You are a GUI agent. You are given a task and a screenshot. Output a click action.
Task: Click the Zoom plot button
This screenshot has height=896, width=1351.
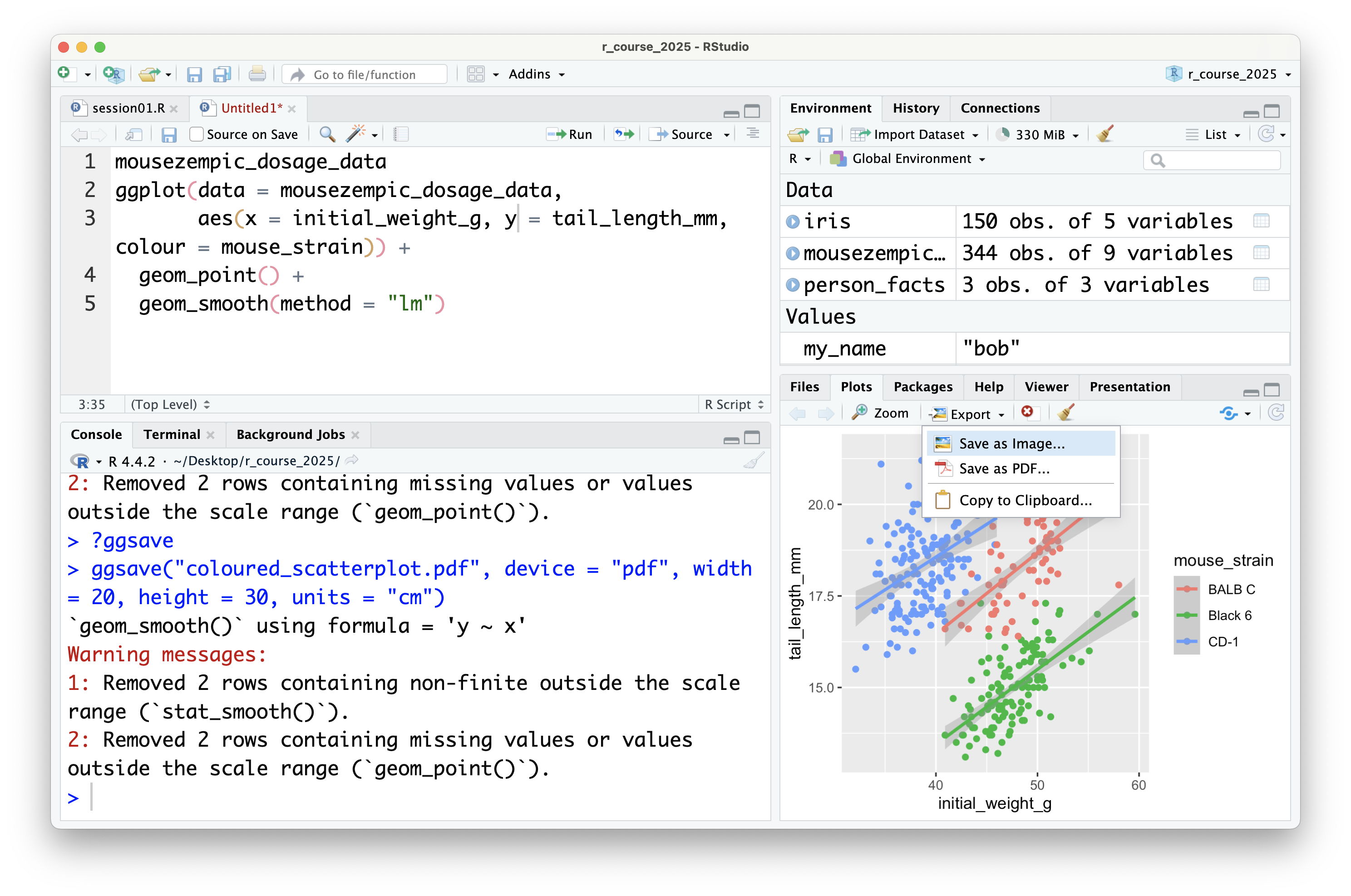point(879,413)
